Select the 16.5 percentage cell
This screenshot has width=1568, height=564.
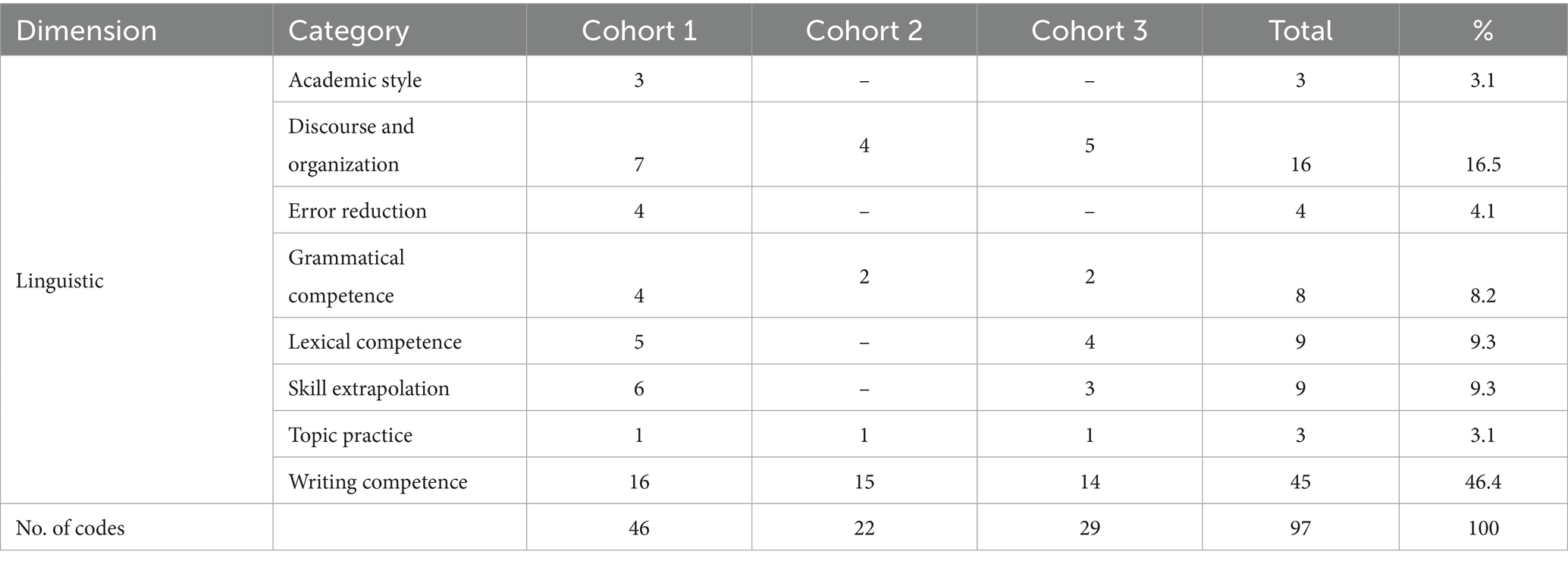[1482, 164]
